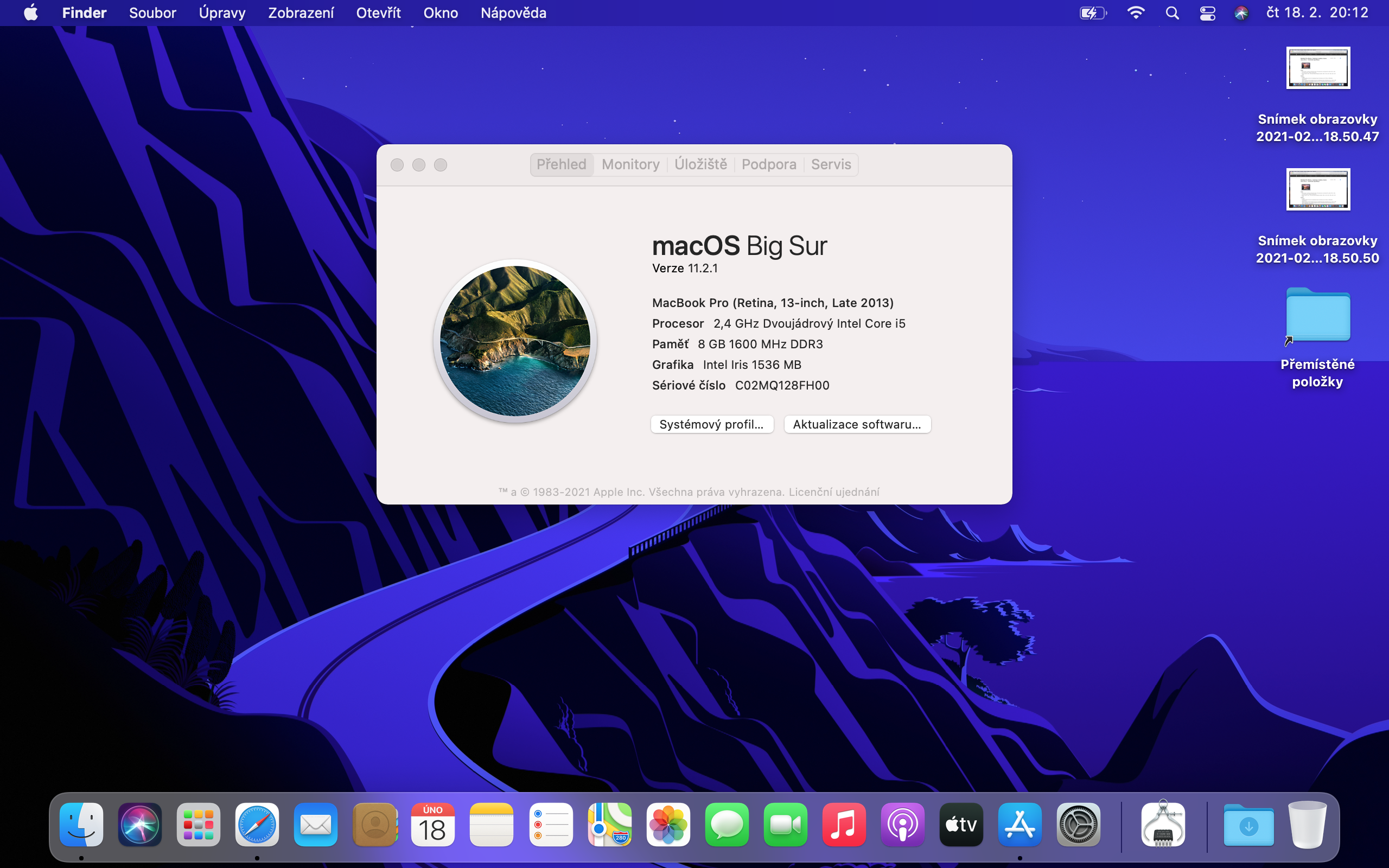Click the Systémový profil button
The height and width of the screenshot is (868, 1389).
pyautogui.click(x=712, y=424)
